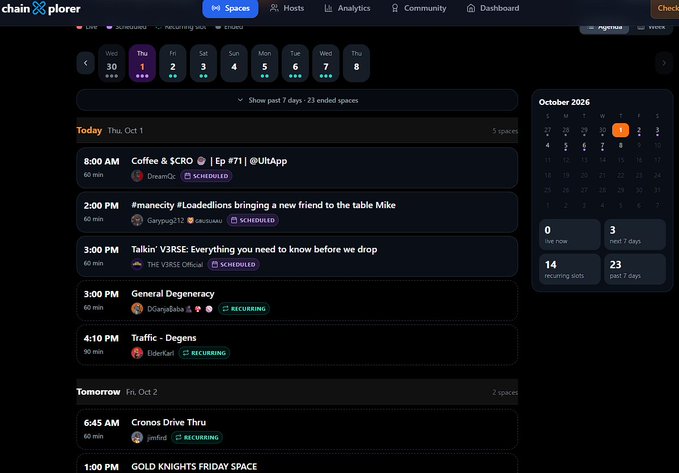The width and height of the screenshot is (679, 473).
Task: Click the 8:00 AM time label
Action: tap(101, 162)
